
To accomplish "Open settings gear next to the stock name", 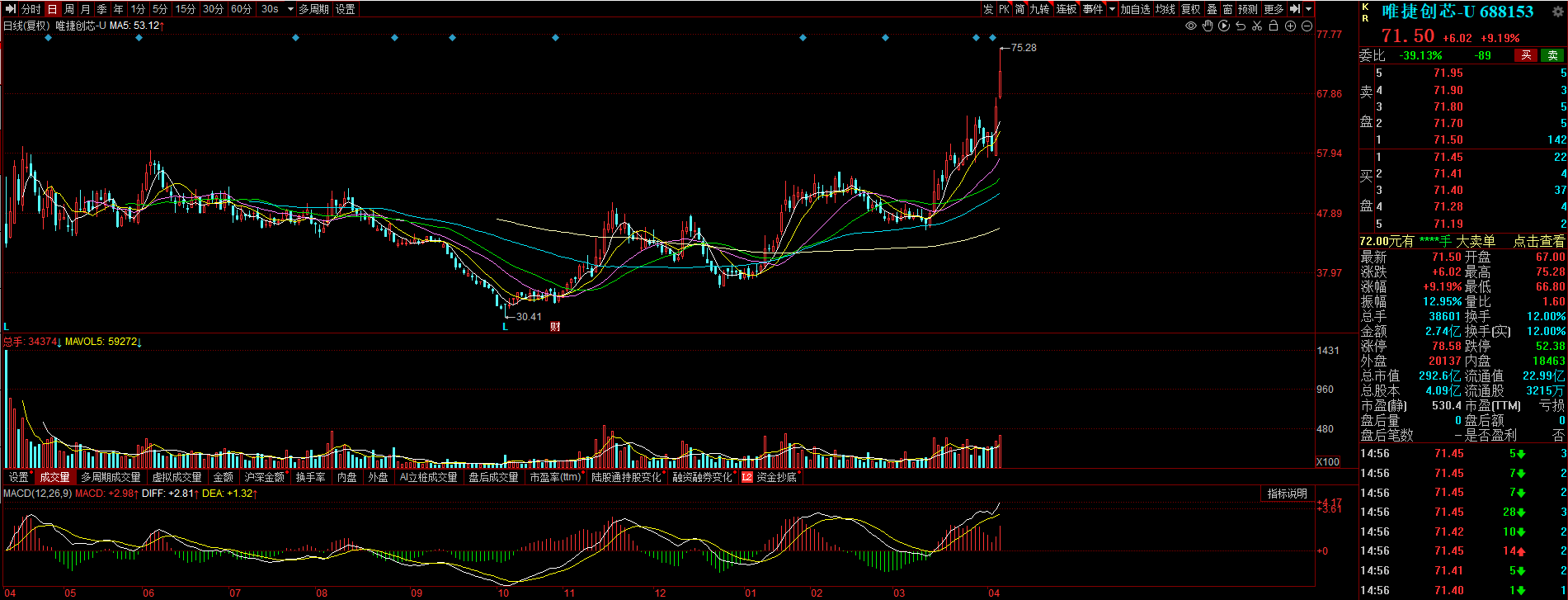I will [x=1557, y=12].
